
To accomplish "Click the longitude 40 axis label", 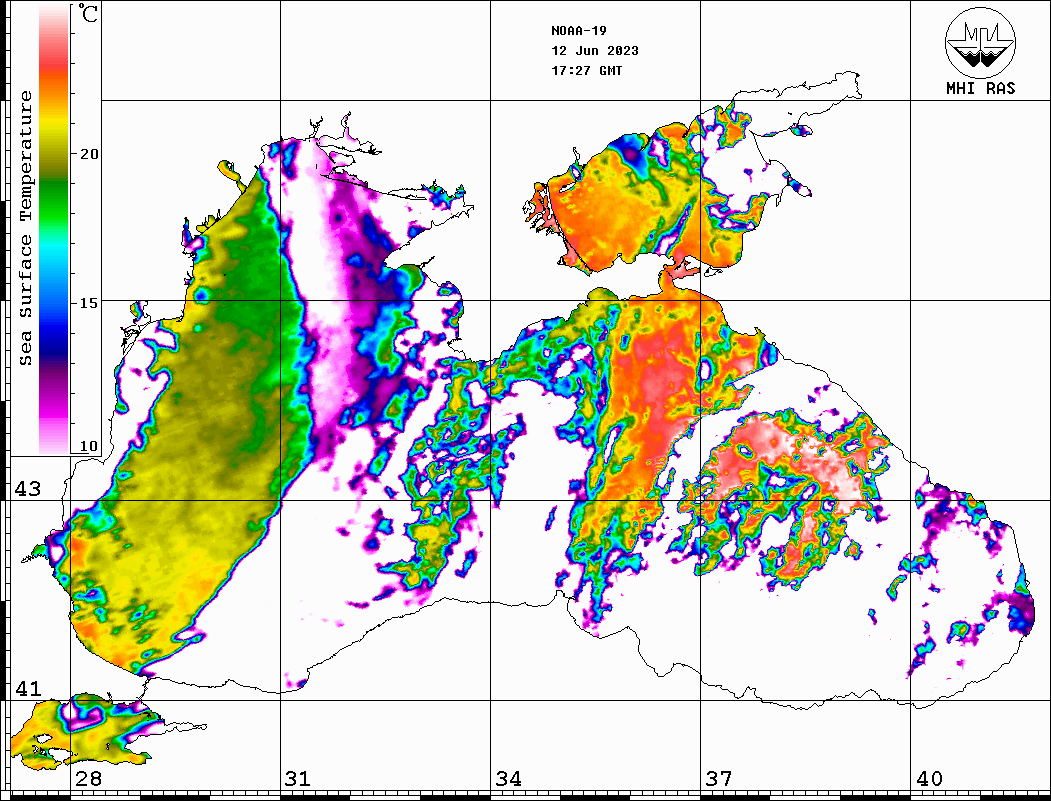I will [x=929, y=779].
